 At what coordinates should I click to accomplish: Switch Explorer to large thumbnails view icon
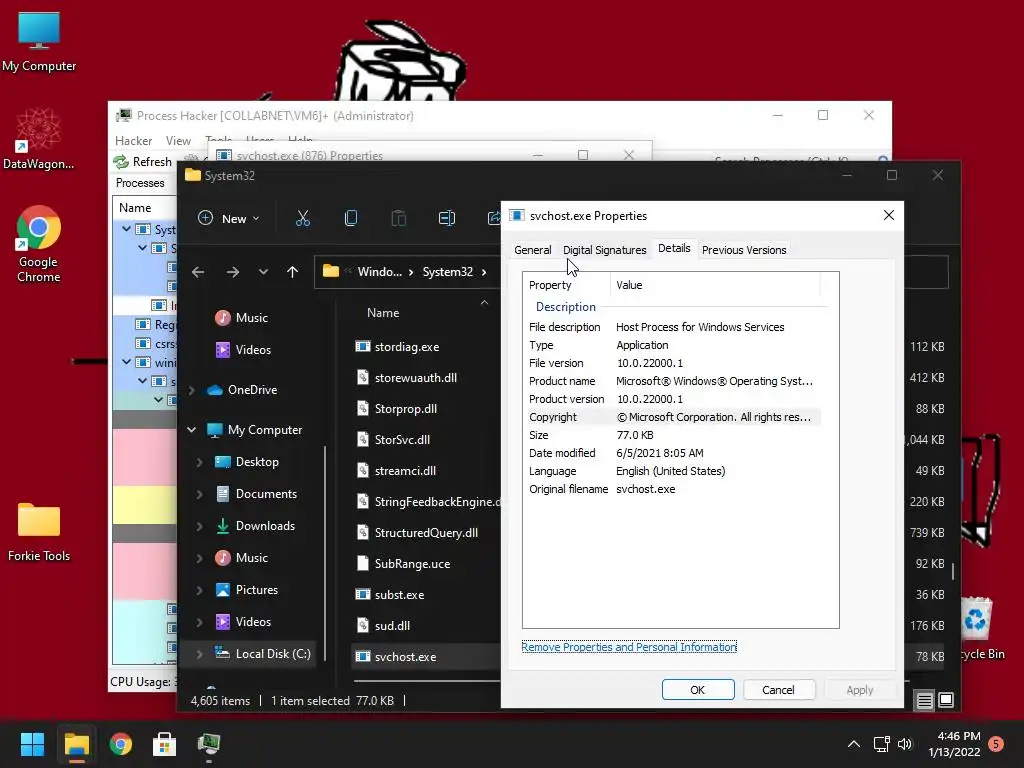click(x=946, y=700)
